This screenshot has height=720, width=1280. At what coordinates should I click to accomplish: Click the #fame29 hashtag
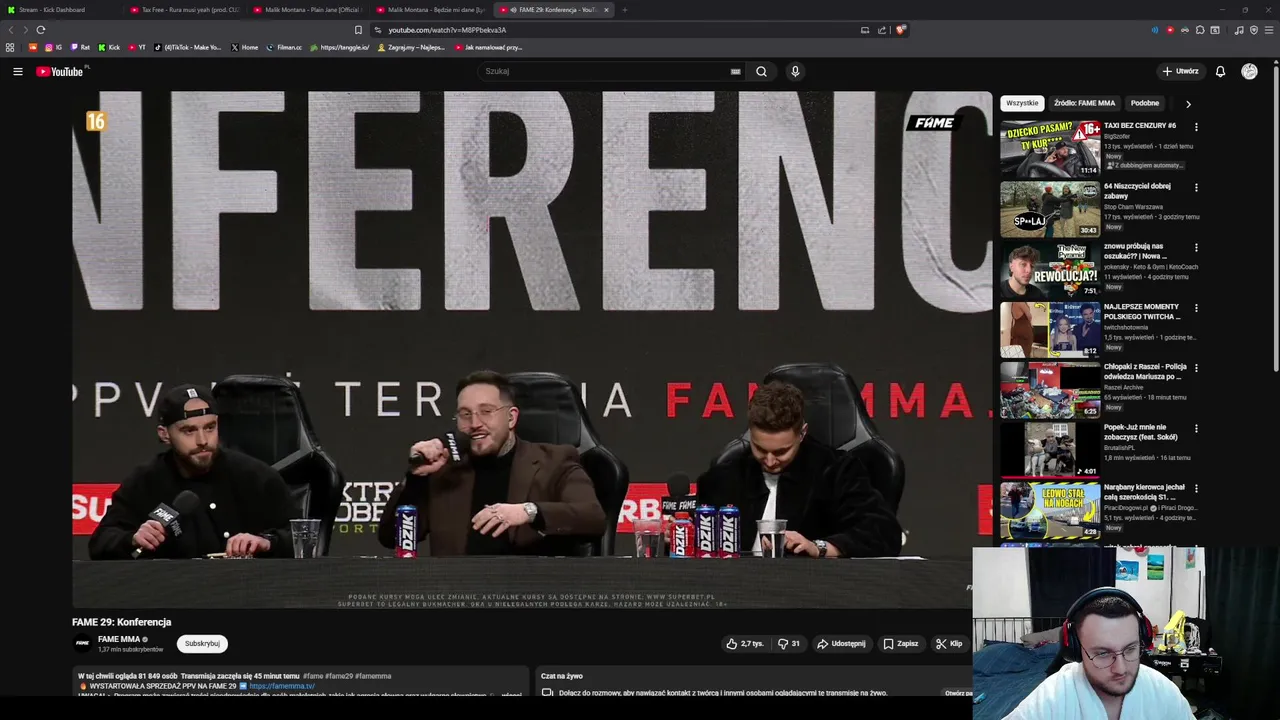(339, 676)
